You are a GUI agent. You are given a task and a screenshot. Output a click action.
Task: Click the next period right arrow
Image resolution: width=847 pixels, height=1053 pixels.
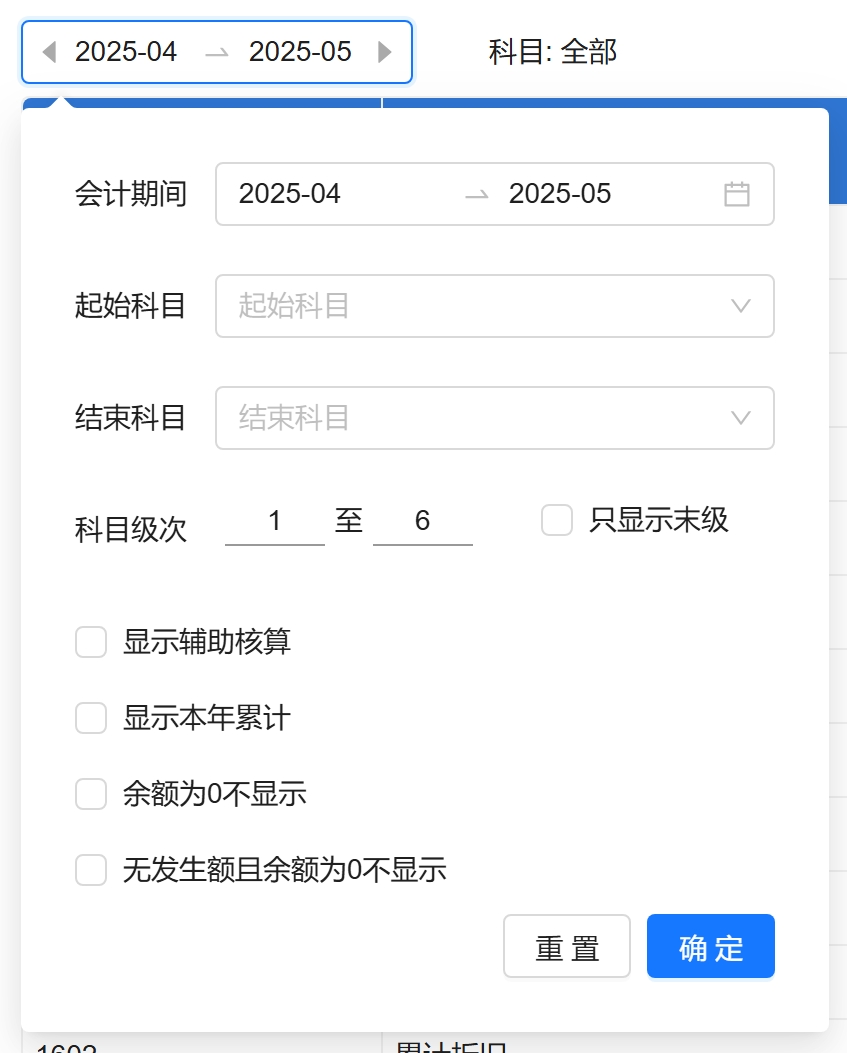tap(385, 52)
